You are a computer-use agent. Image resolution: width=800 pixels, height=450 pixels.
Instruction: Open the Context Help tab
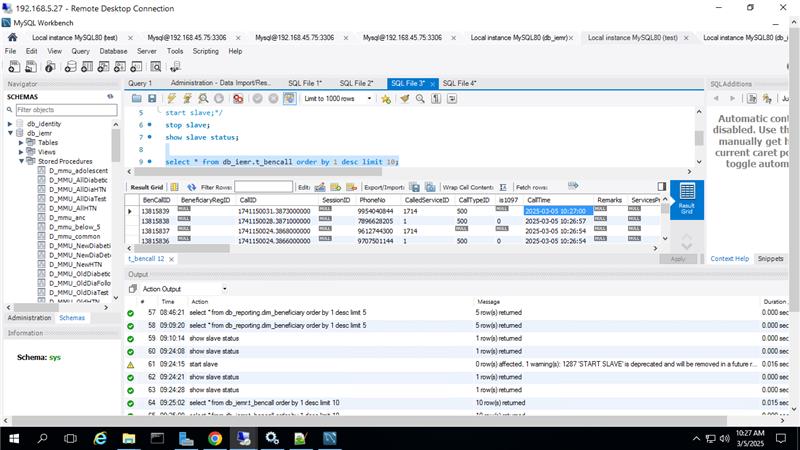click(x=730, y=259)
